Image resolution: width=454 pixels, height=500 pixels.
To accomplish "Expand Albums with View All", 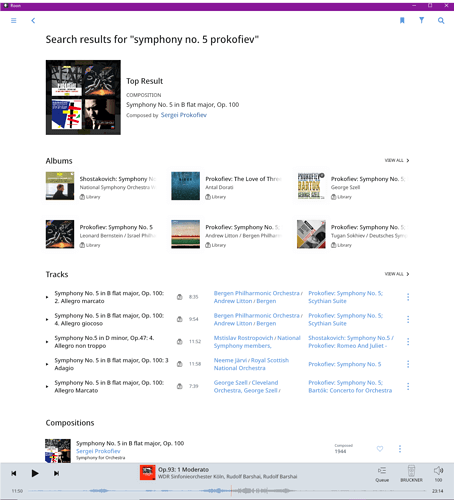I will (397, 161).
